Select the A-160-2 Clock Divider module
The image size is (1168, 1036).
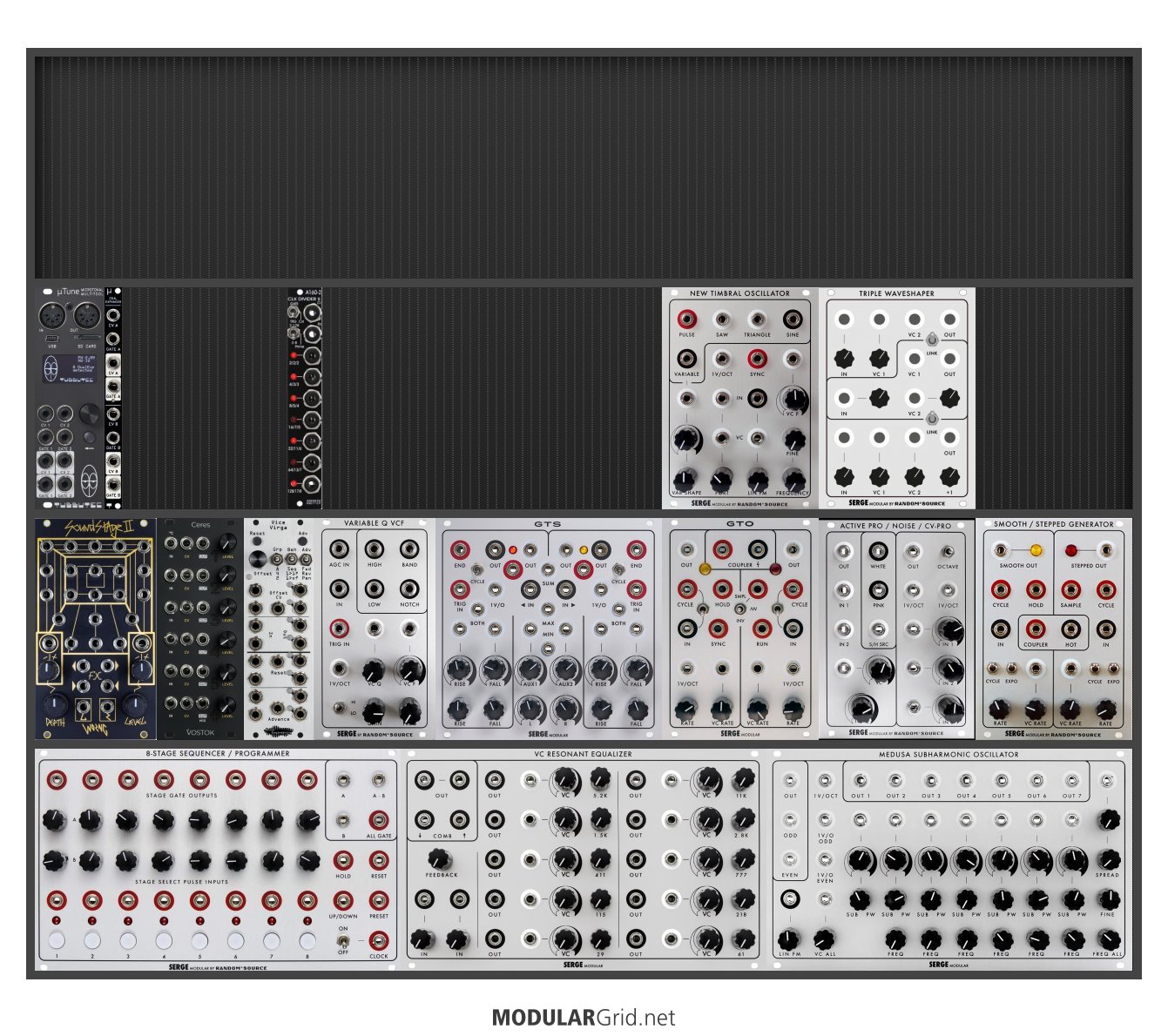click(305, 398)
